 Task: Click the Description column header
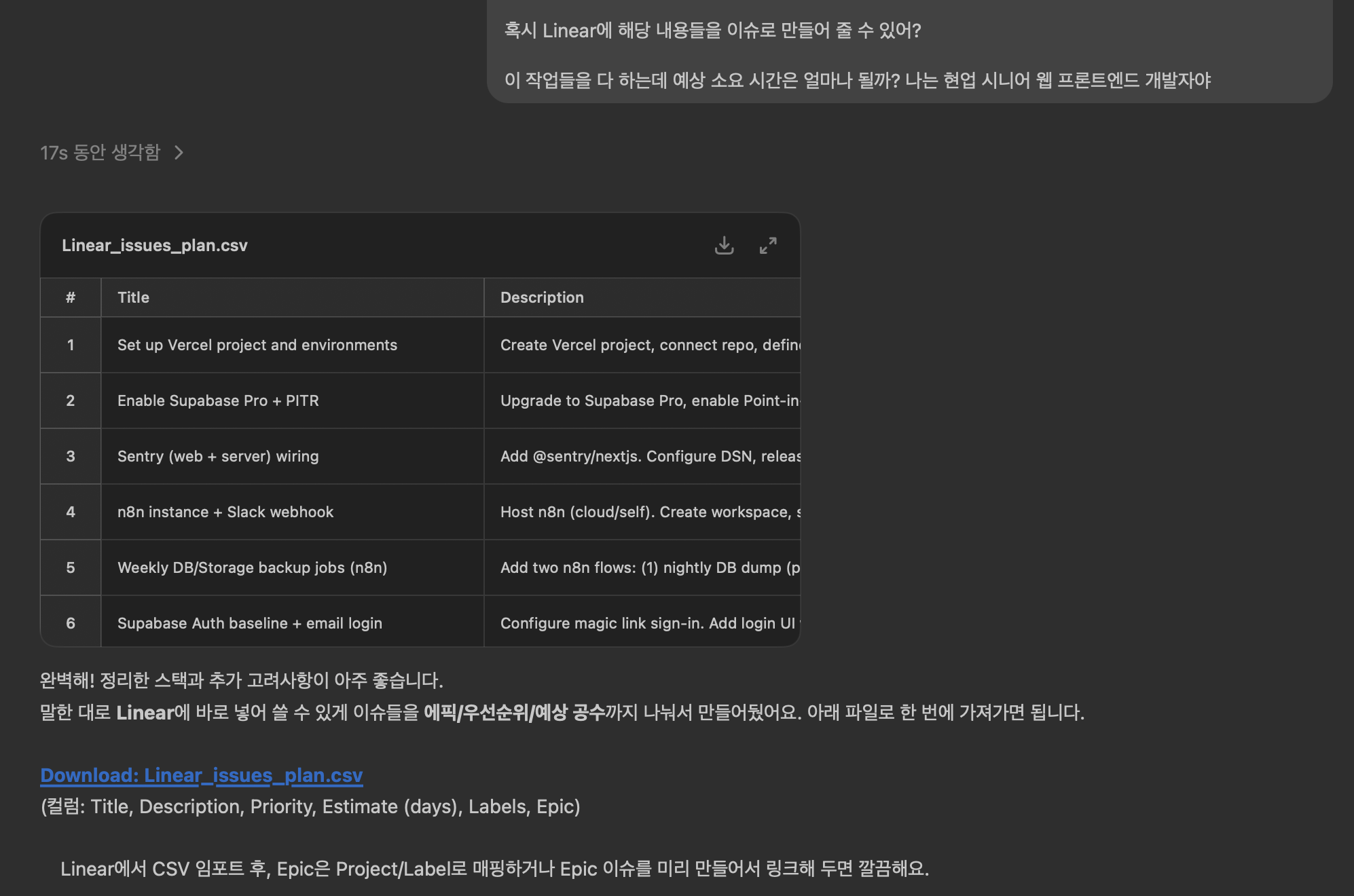coord(542,297)
